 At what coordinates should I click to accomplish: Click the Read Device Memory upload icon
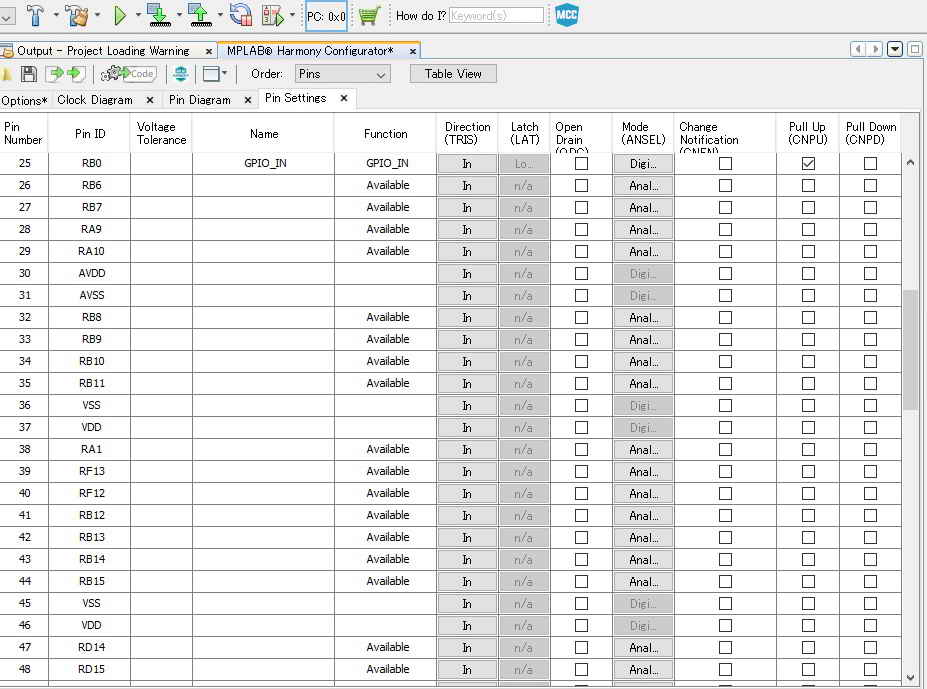coord(200,15)
